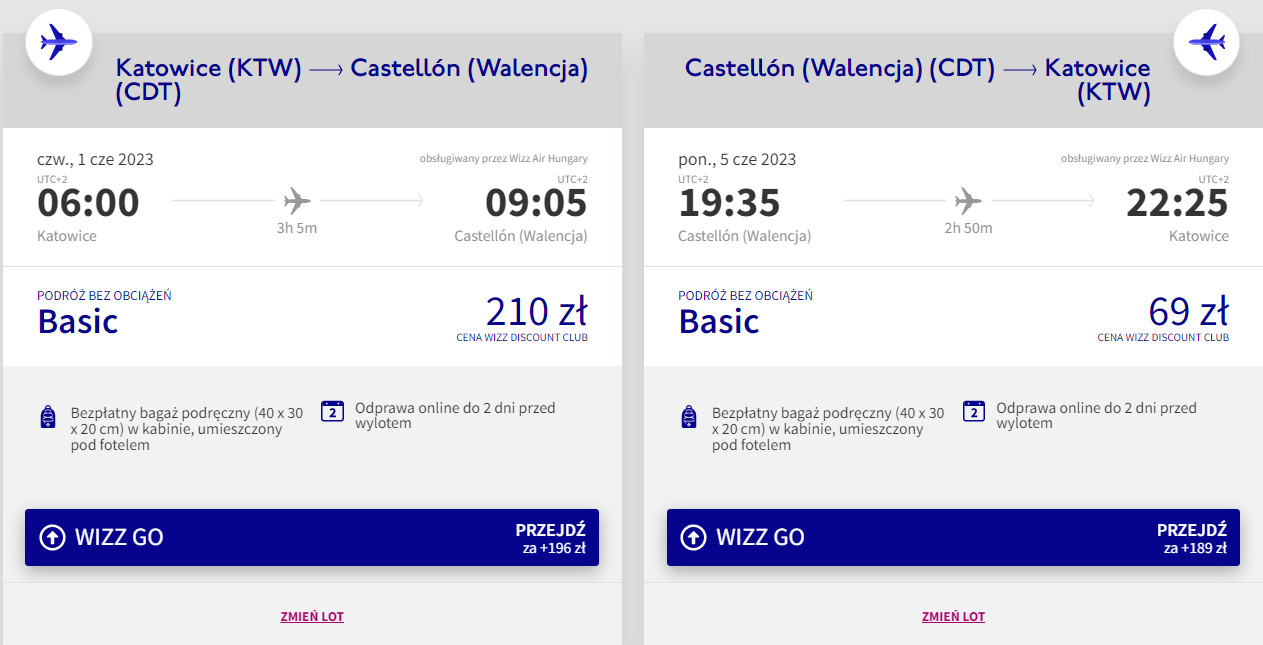
Task: Click the 22:25 arrival time in Katowice
Action: (x=1177, y=203)
